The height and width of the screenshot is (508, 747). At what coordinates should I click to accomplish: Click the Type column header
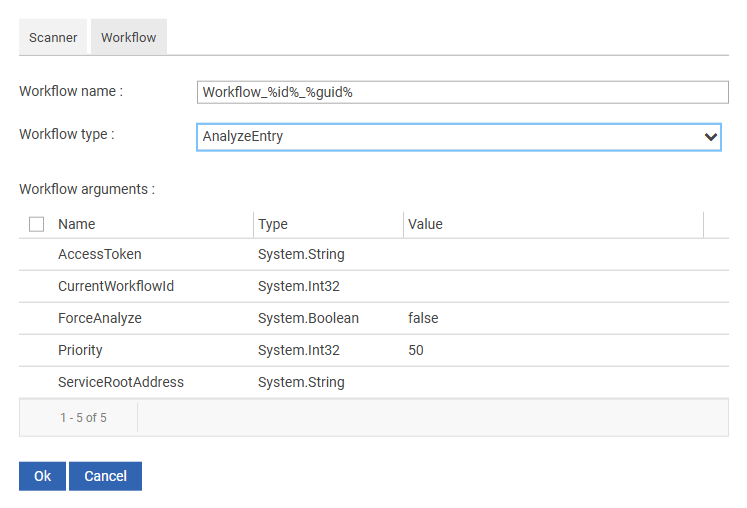pyautogui.click(x=273, y=224)
